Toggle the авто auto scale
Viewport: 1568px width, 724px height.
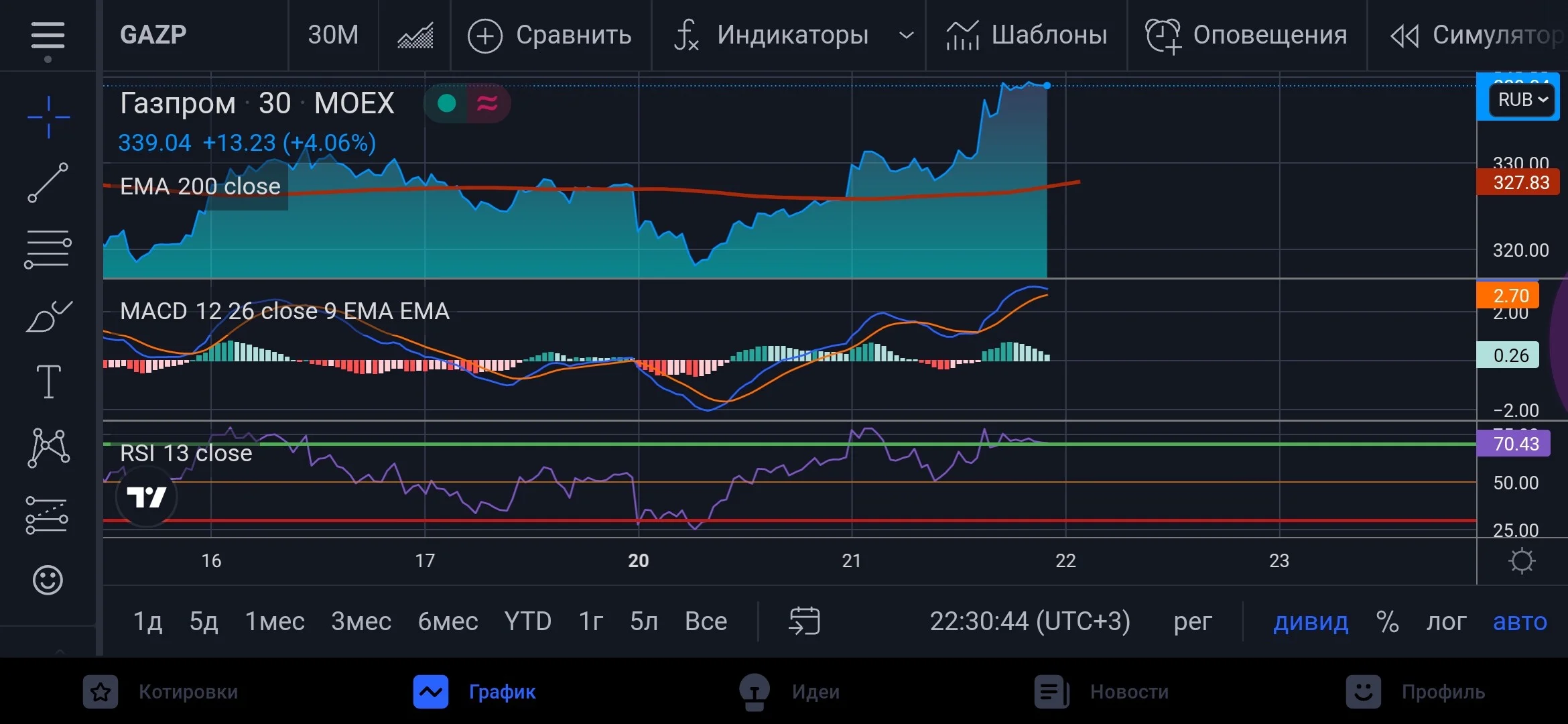[1520, 622]
